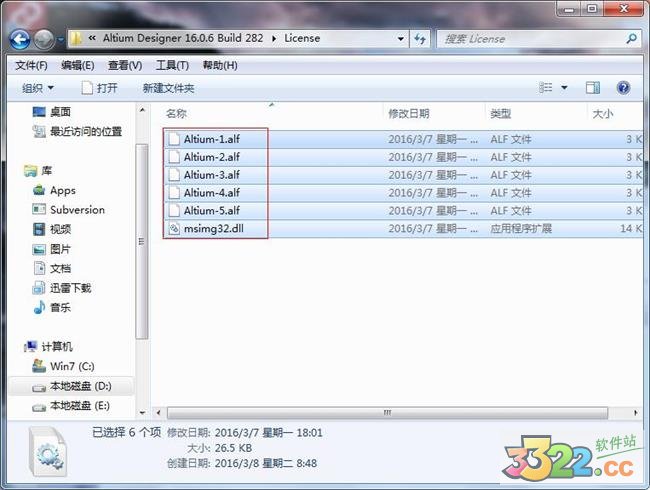Open the 编辑(E) menu
Viewport: 650px width, 490px height.
[x=78, y=65]
